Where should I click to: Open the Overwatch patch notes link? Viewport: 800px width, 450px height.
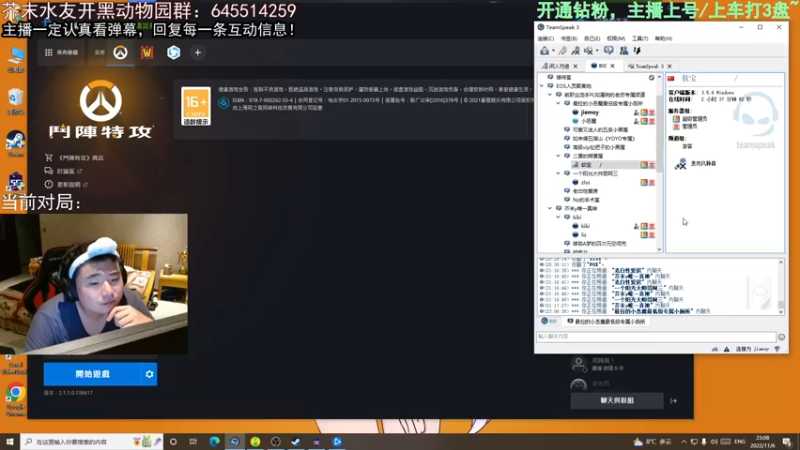66,184
